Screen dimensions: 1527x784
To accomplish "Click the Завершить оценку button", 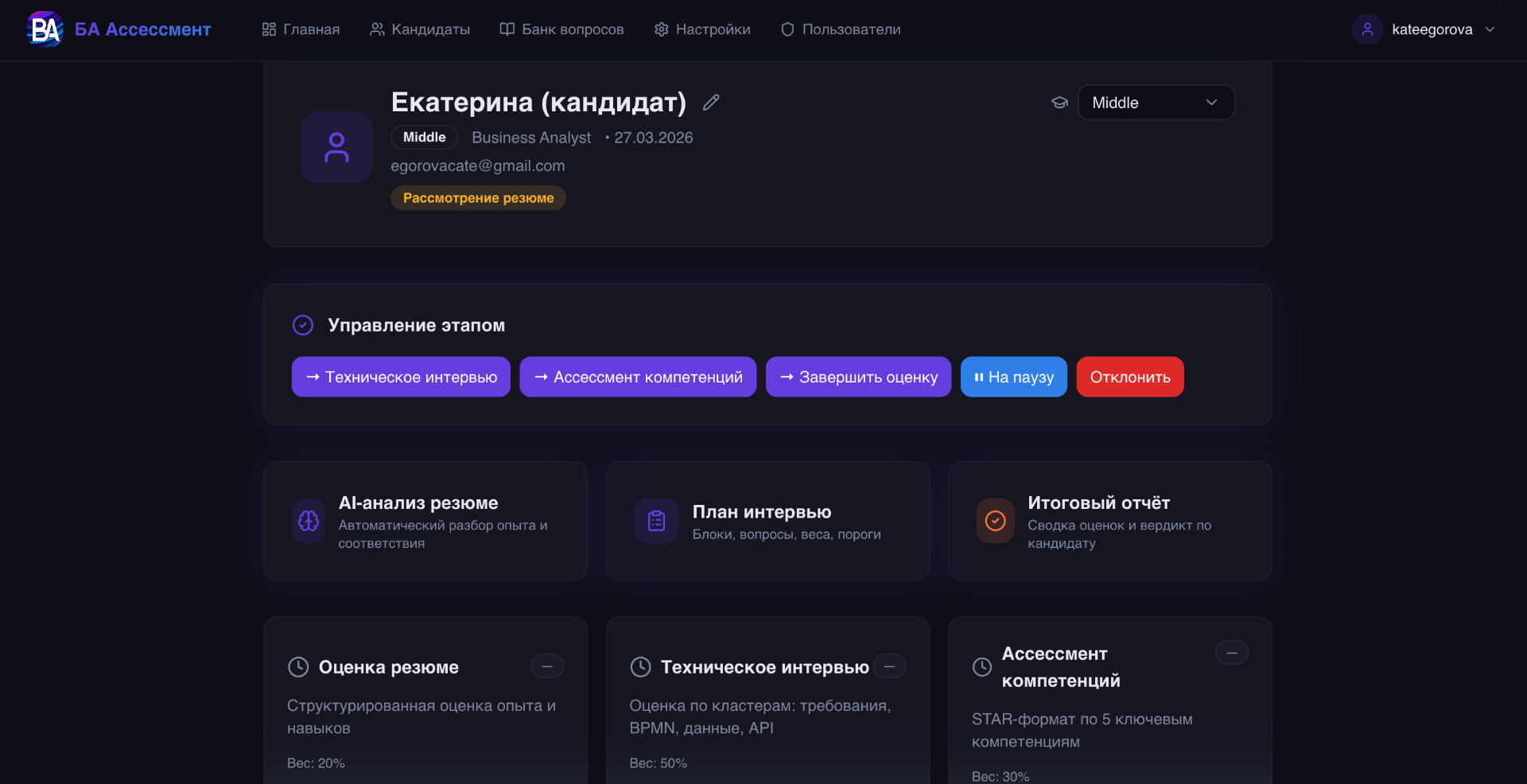I will pyautogui.click(x=858, y=377).
